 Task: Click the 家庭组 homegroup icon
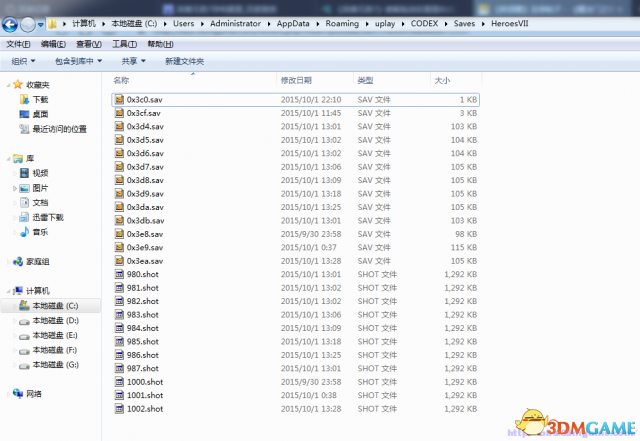coord(18,261)
